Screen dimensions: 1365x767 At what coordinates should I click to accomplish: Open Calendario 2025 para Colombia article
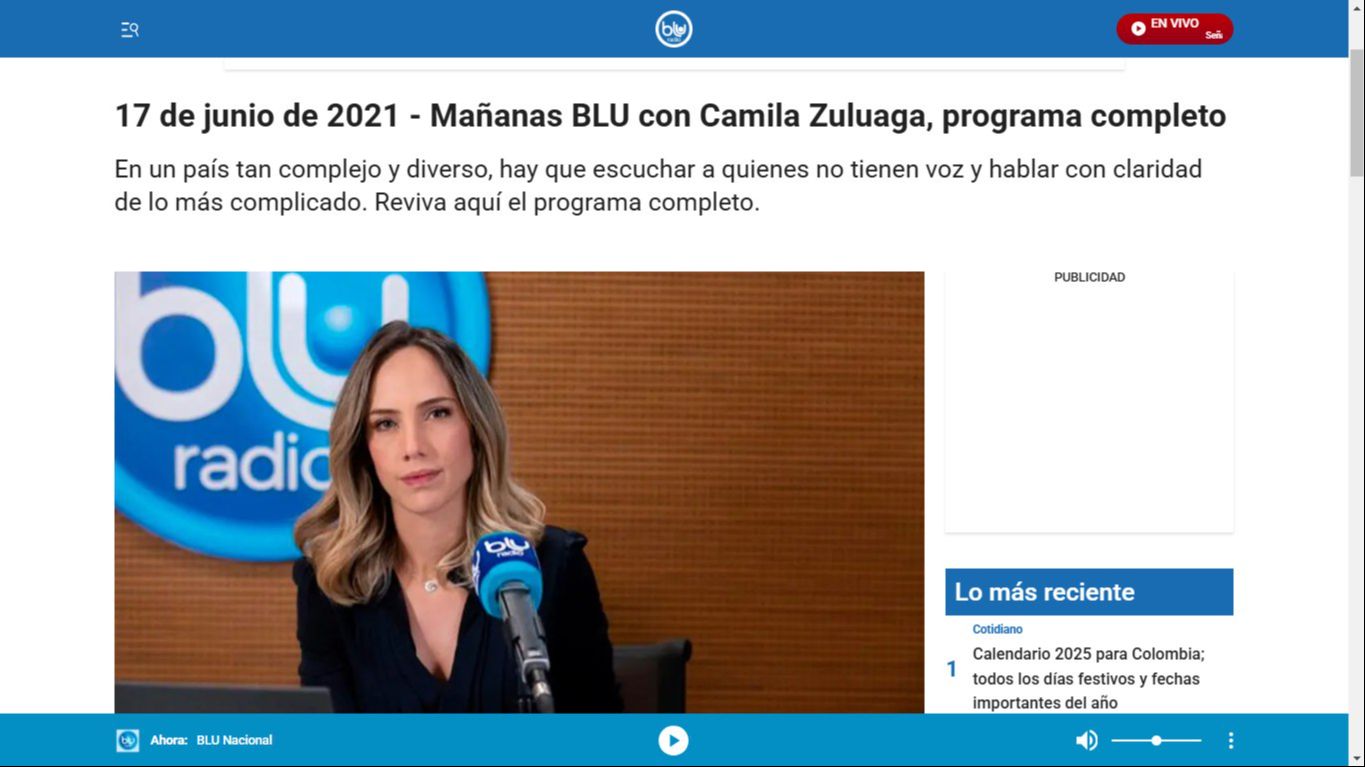1089,678
